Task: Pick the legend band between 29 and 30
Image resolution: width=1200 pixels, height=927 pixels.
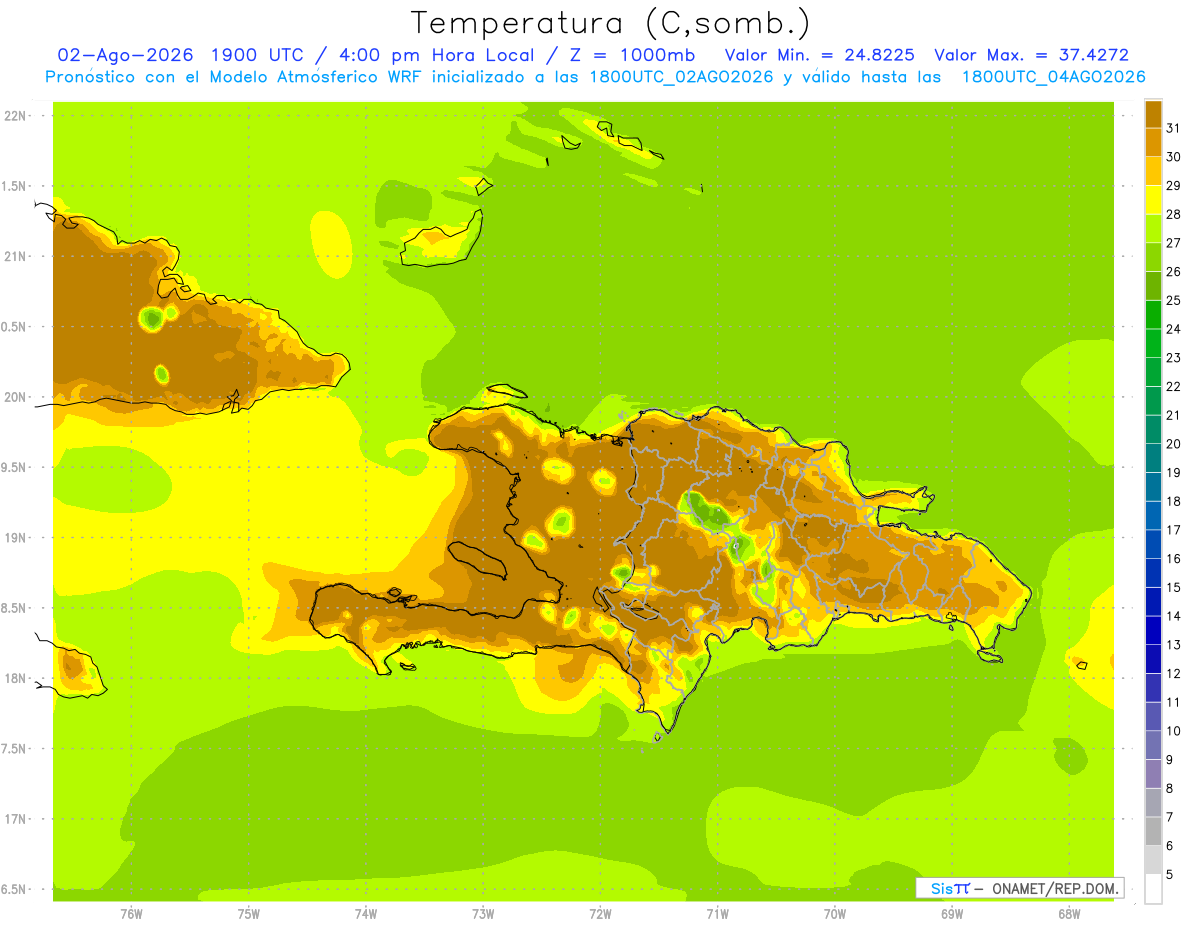Action: [1153, 171]
